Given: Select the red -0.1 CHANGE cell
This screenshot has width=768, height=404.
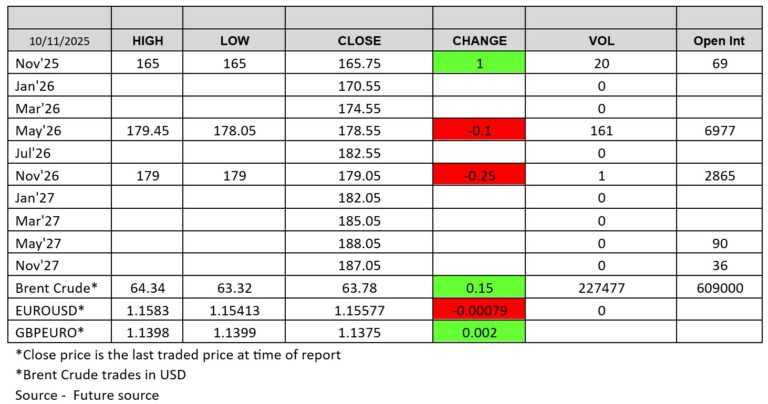Looking at the screenshot, I should [479, 131].
